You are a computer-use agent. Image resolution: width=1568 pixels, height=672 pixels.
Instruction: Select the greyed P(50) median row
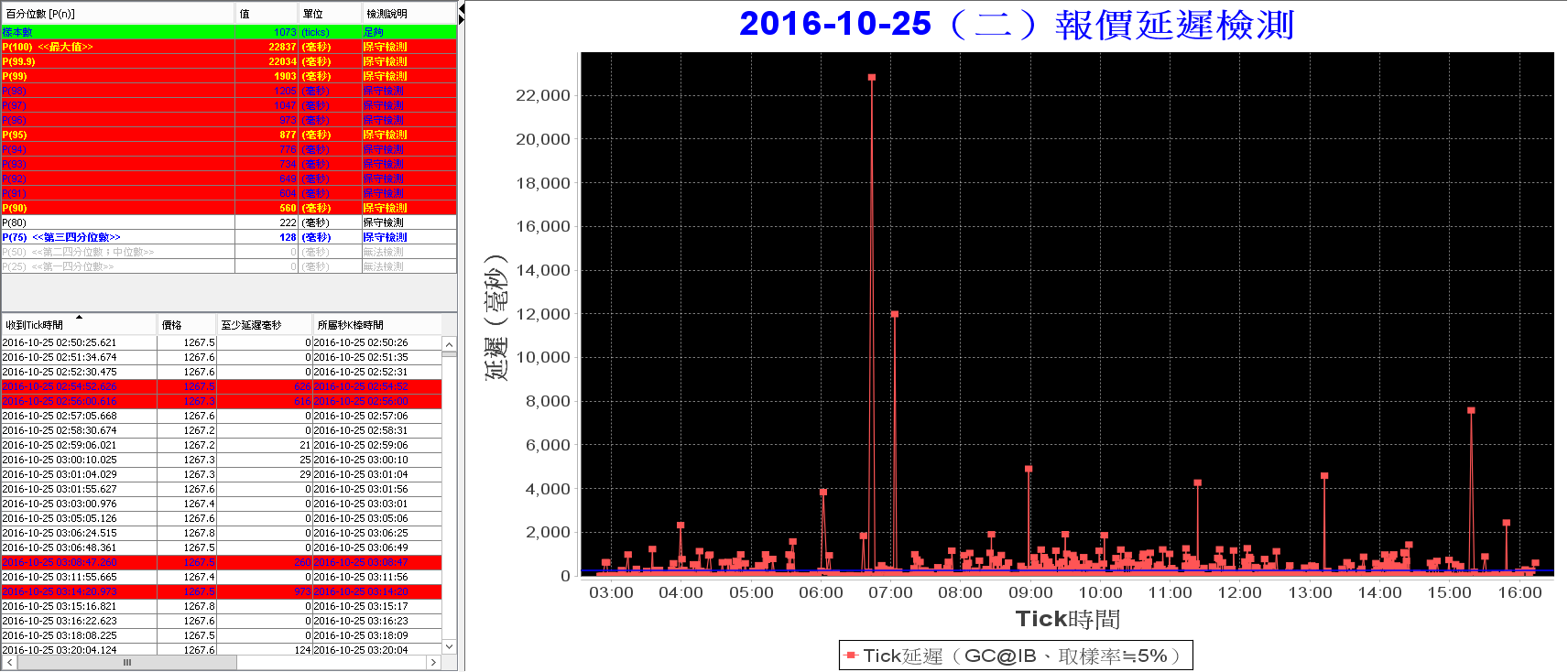pyautogui.click(x=229, y=252)
